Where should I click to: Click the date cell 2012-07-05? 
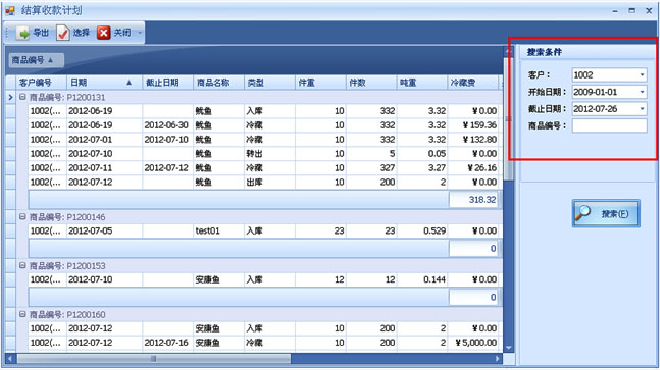click(104, 231)
